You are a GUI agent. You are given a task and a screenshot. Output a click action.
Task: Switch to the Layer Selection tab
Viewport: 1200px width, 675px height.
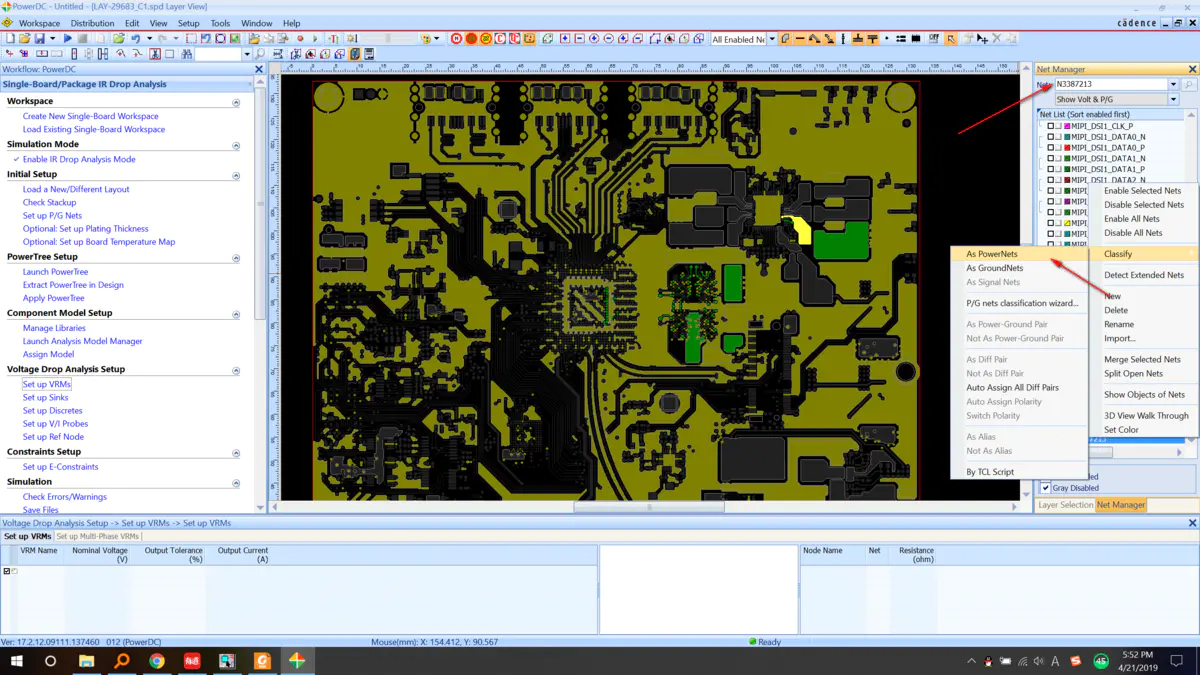[1065, 505]
